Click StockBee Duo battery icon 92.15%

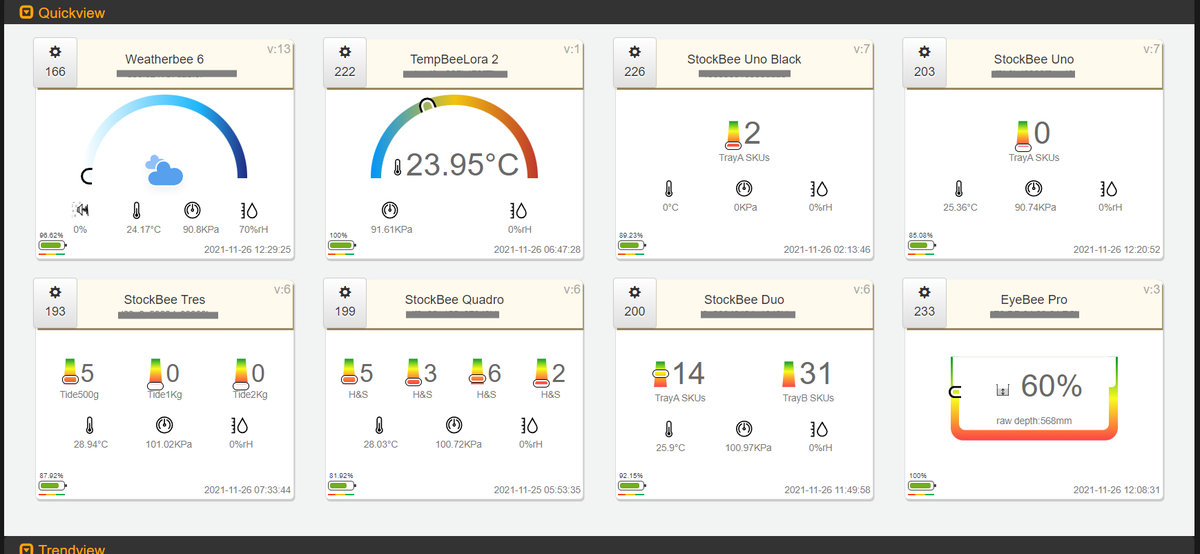coord(631,485)
